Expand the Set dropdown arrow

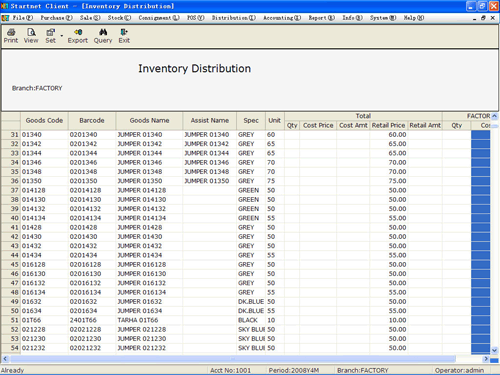click(x=62, y=35)
